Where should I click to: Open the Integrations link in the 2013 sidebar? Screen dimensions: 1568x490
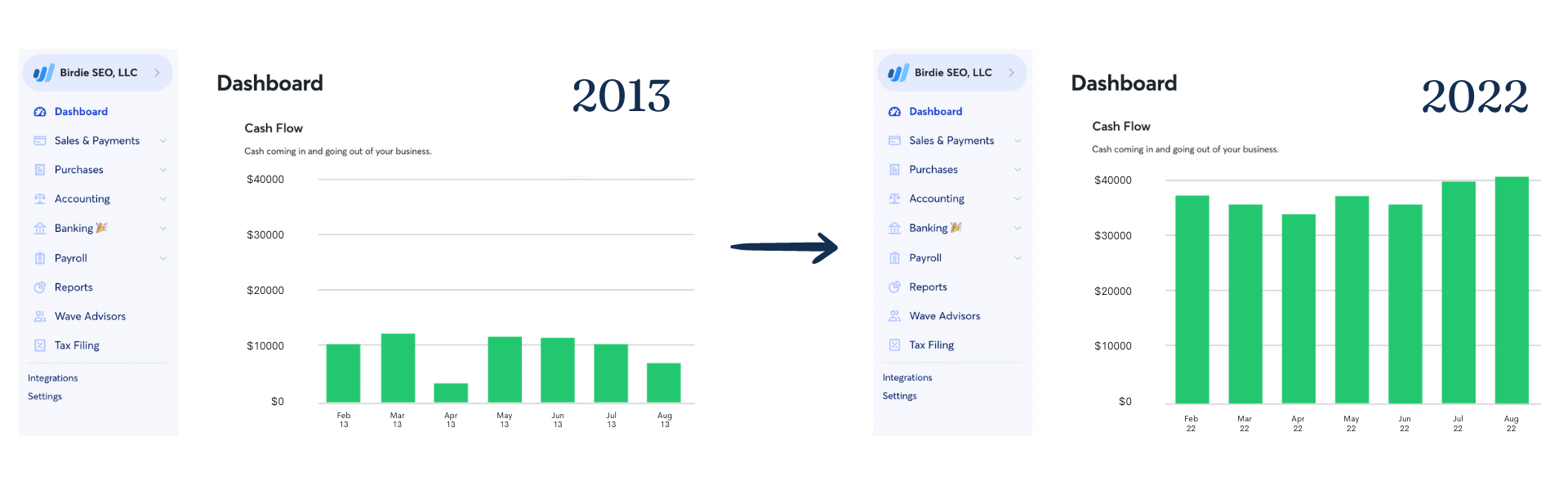53,378
